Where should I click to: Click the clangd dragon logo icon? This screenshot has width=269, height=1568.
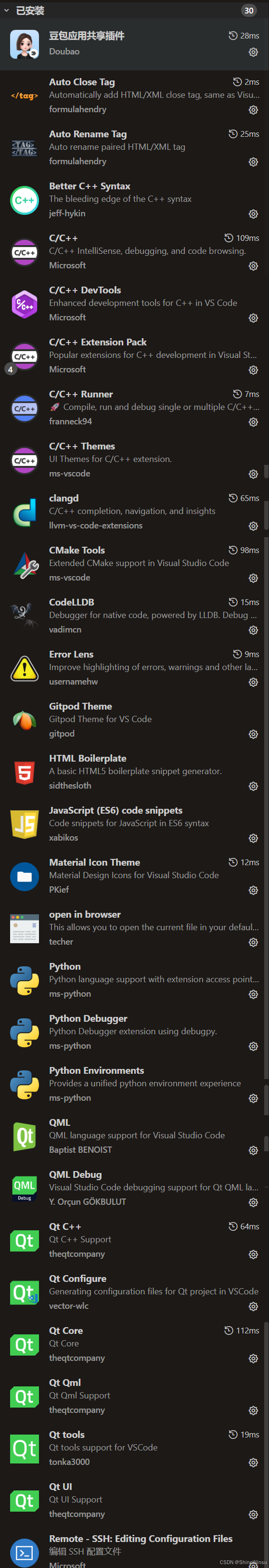click(25, 513)
